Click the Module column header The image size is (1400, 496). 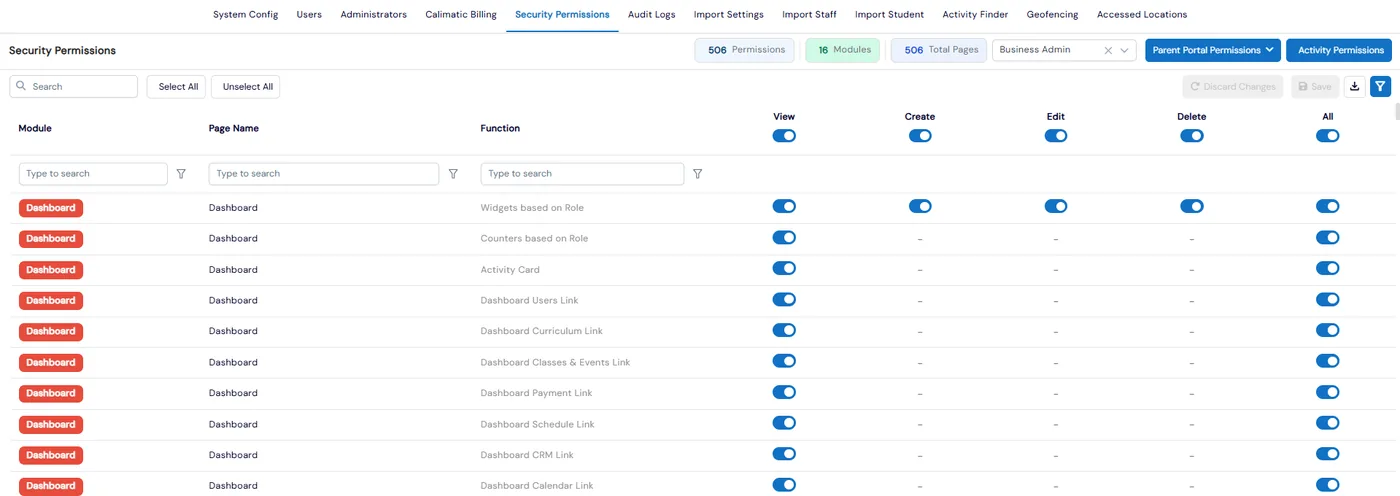point(35,128)
